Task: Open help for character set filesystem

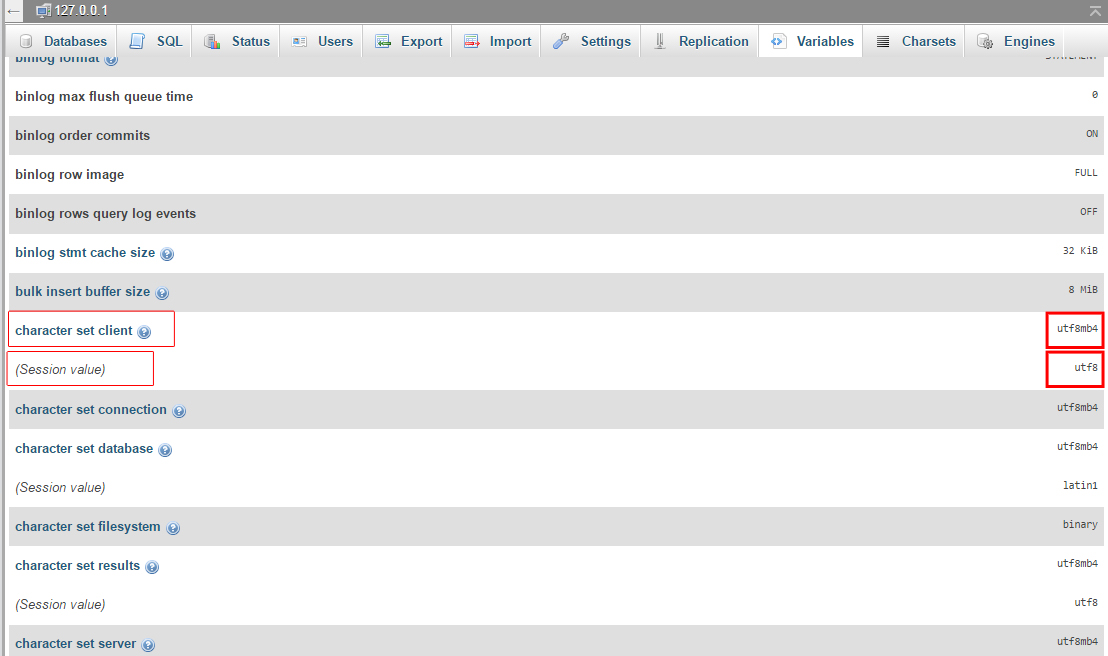Action: coord(173,528)
